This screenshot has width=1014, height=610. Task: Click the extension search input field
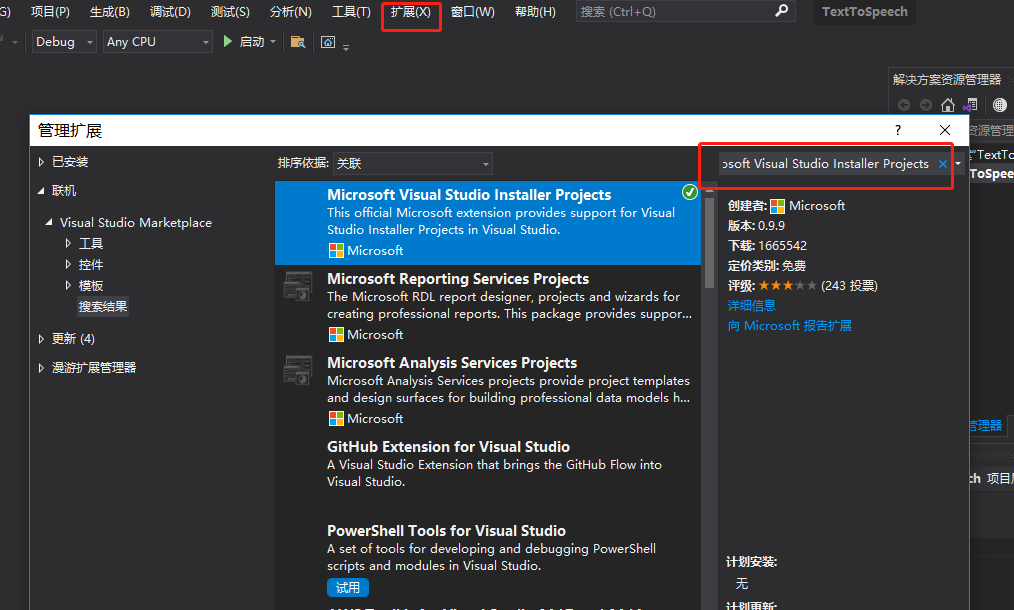pyautogui.click(x=827, y=164)
